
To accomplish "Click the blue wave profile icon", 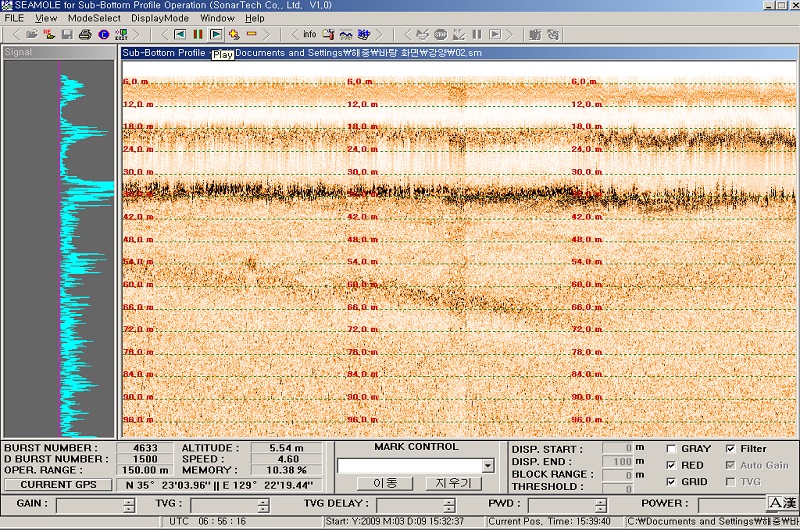I will coord(346,34).
